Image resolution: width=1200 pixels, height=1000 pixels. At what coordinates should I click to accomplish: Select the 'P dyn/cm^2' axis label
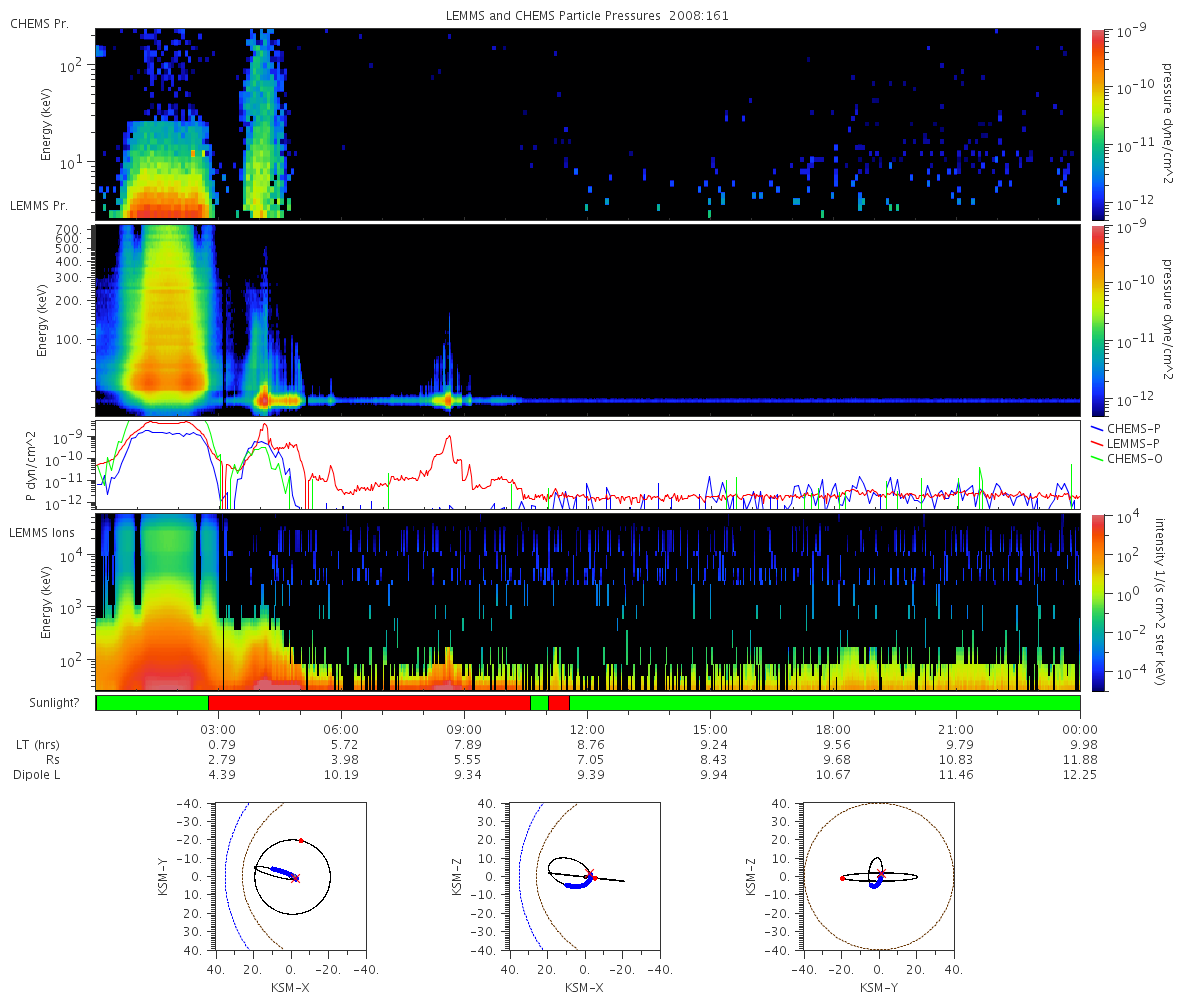[30, 465]
